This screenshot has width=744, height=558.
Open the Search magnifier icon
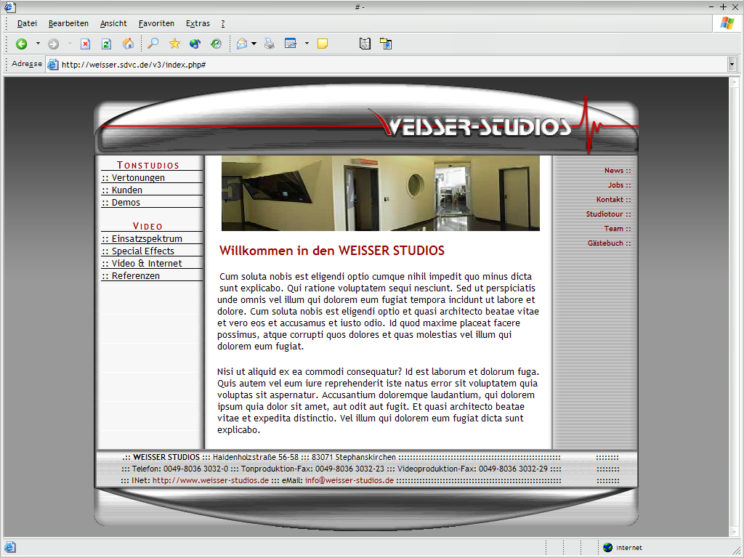click(153, 44)
